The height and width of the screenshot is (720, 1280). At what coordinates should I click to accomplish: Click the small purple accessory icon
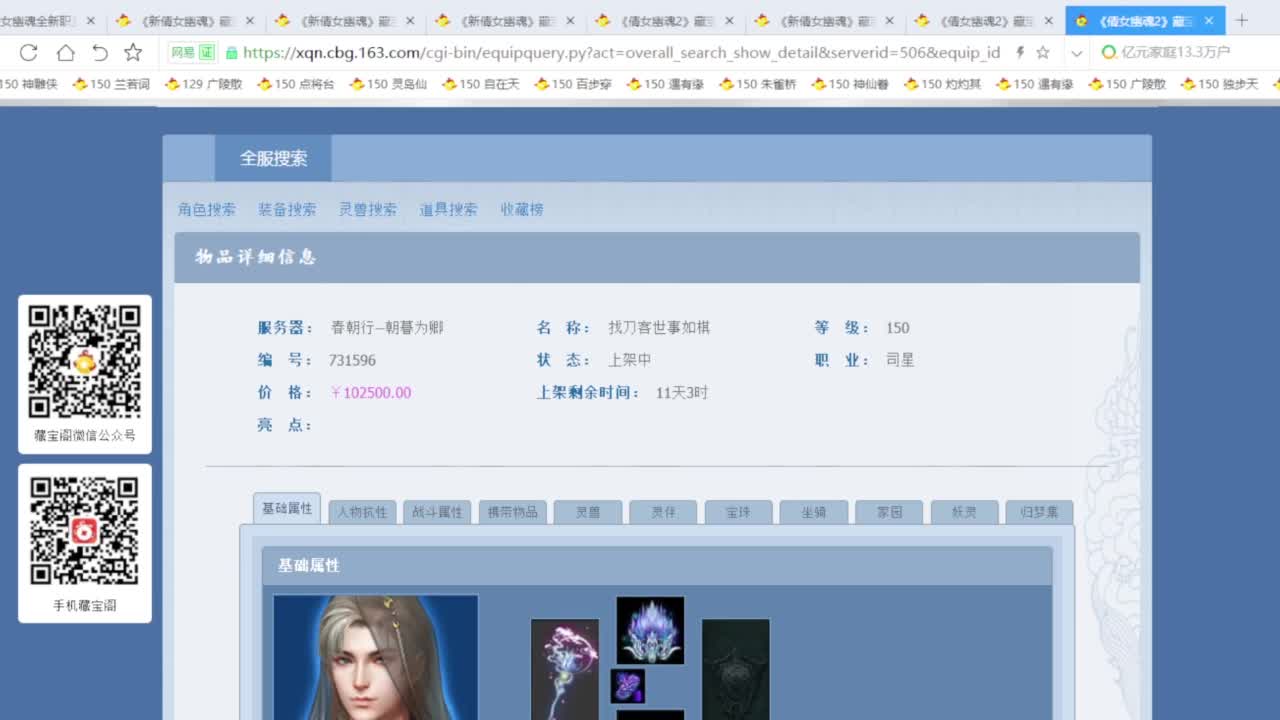628,686
